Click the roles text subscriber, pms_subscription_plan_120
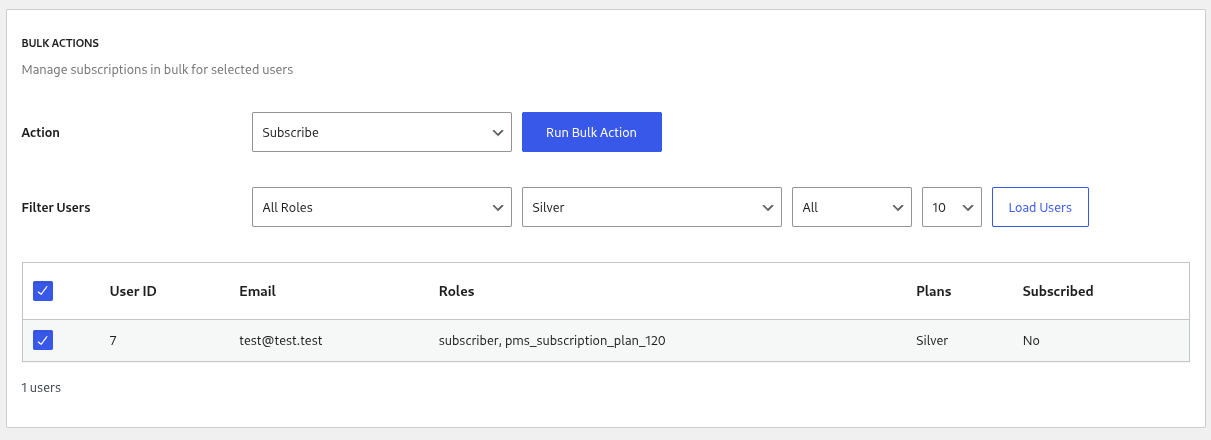Screen dimensions: 1211x440 click(552, 340)
